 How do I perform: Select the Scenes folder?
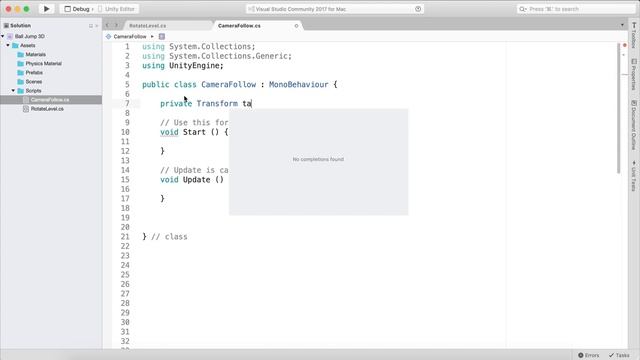coord(33,82)
